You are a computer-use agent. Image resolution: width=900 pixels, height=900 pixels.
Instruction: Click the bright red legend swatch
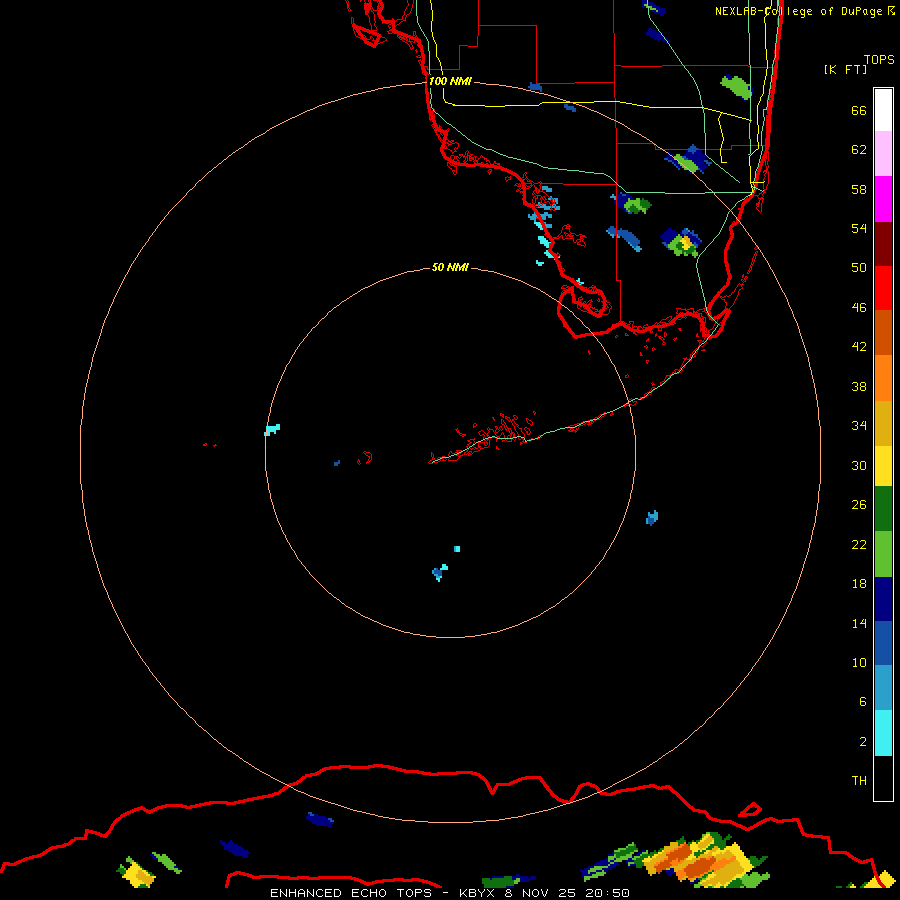[x=883, y=288]
